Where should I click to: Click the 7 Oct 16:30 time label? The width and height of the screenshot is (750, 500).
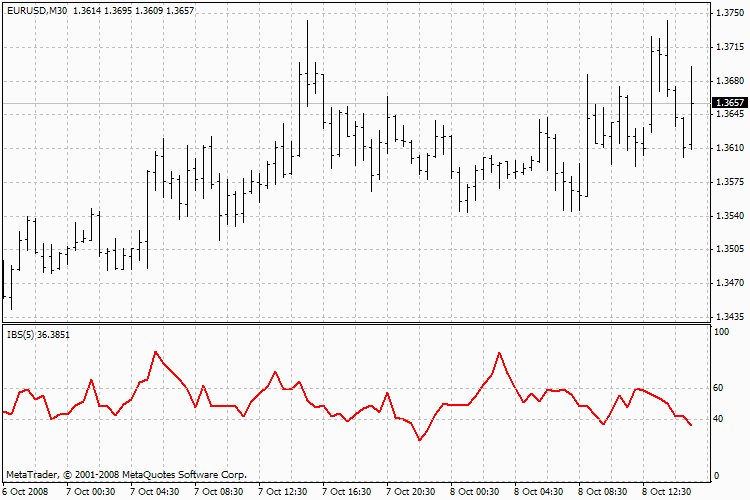347,491
